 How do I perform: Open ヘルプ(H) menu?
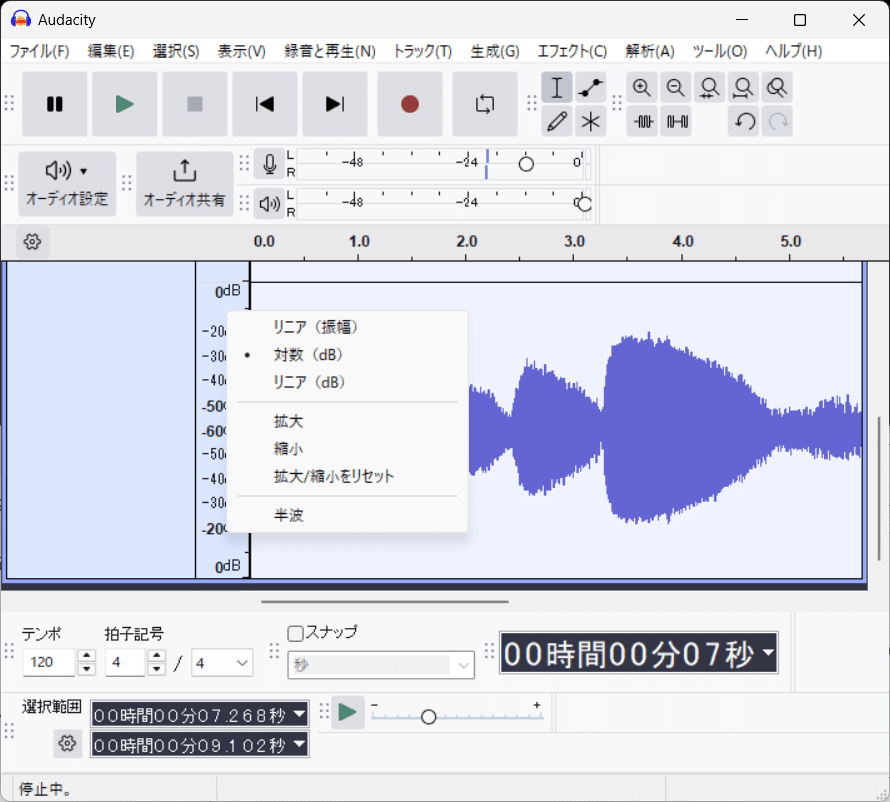tap(794, 51)
